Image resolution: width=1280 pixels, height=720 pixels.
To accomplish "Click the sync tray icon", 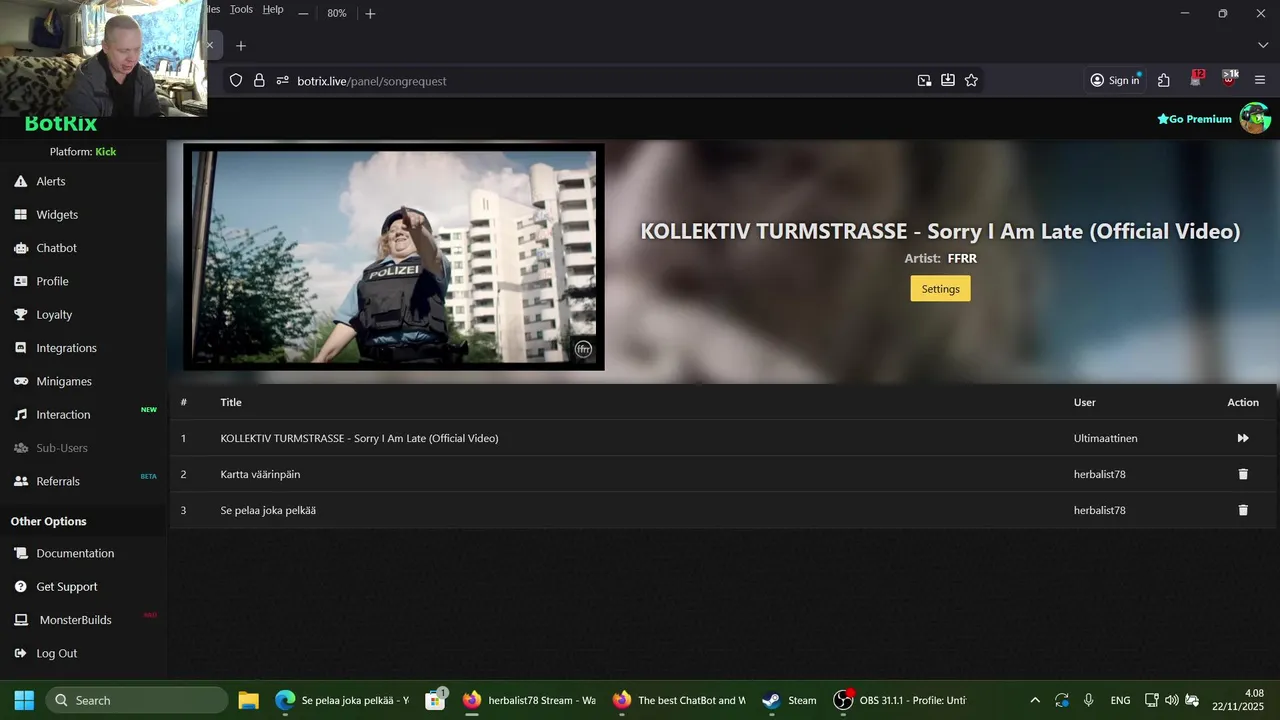I will [1062, 700].
